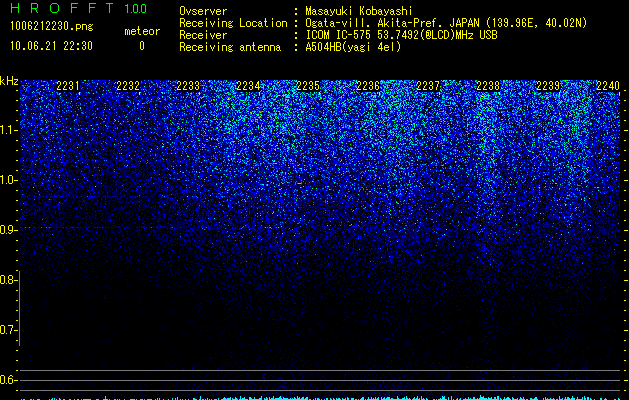Click the date stamp 10.06.21 22:30

pyautogui.click(x=51, y=46)
